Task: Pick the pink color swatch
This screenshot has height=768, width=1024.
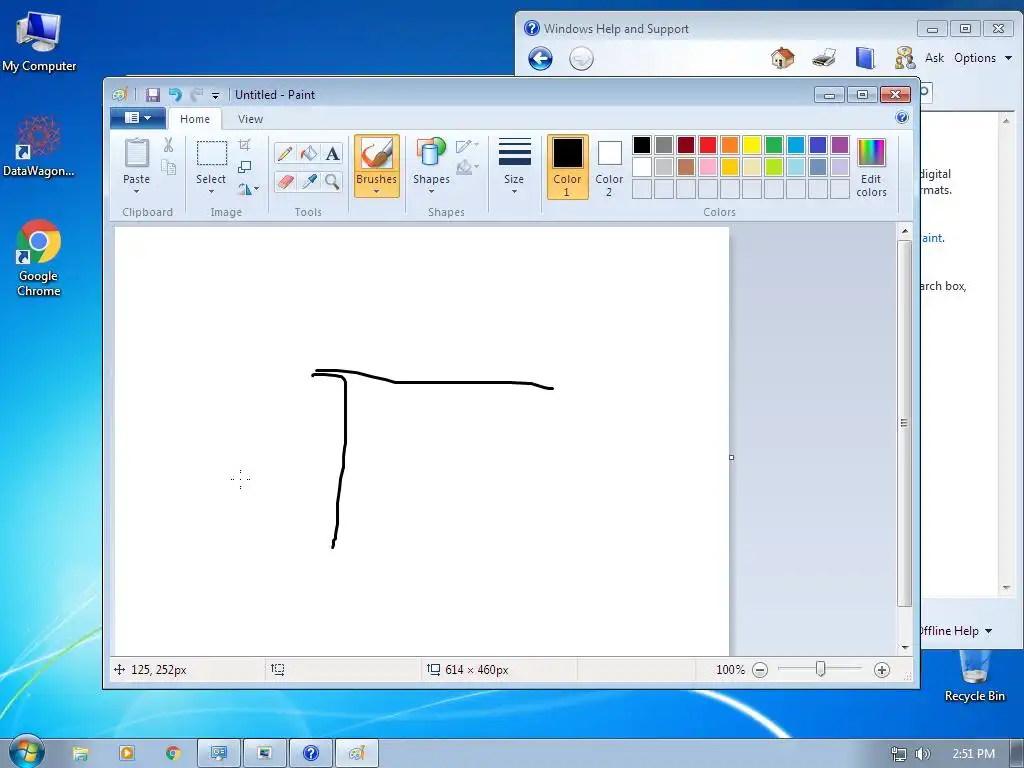Action: click(708, 167)
